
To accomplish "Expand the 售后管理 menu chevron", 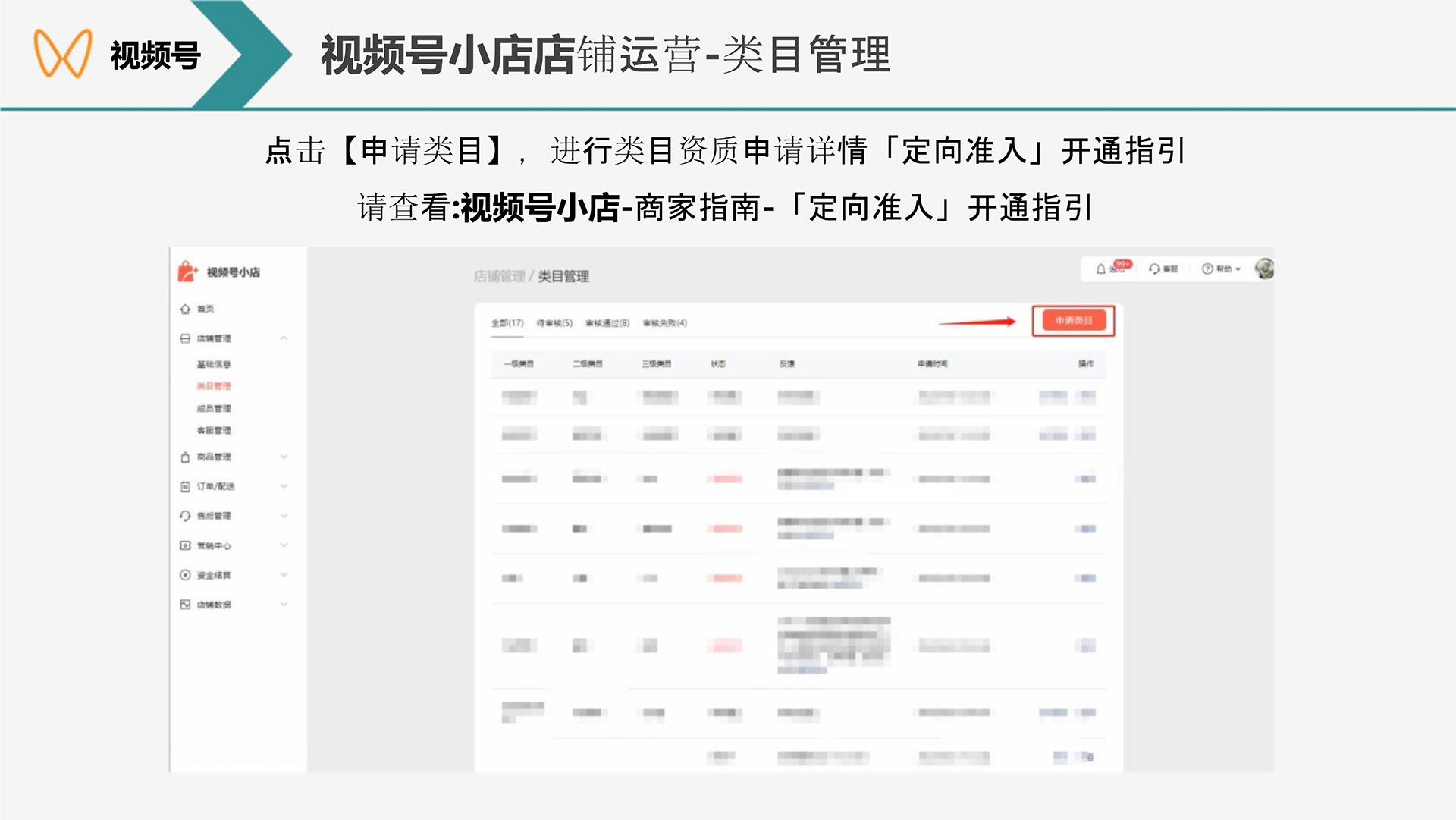I will coord(284,516).
